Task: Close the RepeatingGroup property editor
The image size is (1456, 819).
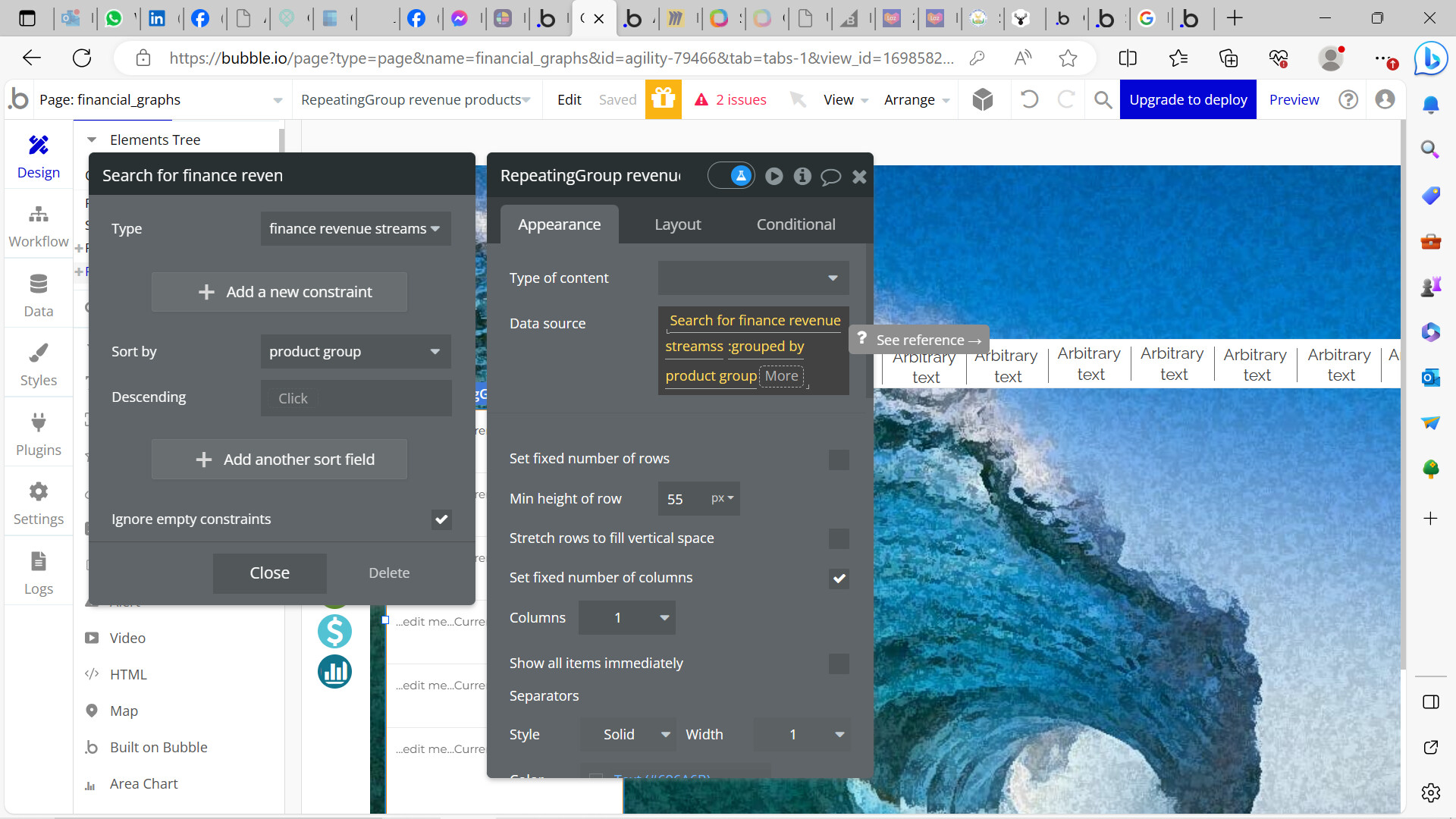Action: 859,177
